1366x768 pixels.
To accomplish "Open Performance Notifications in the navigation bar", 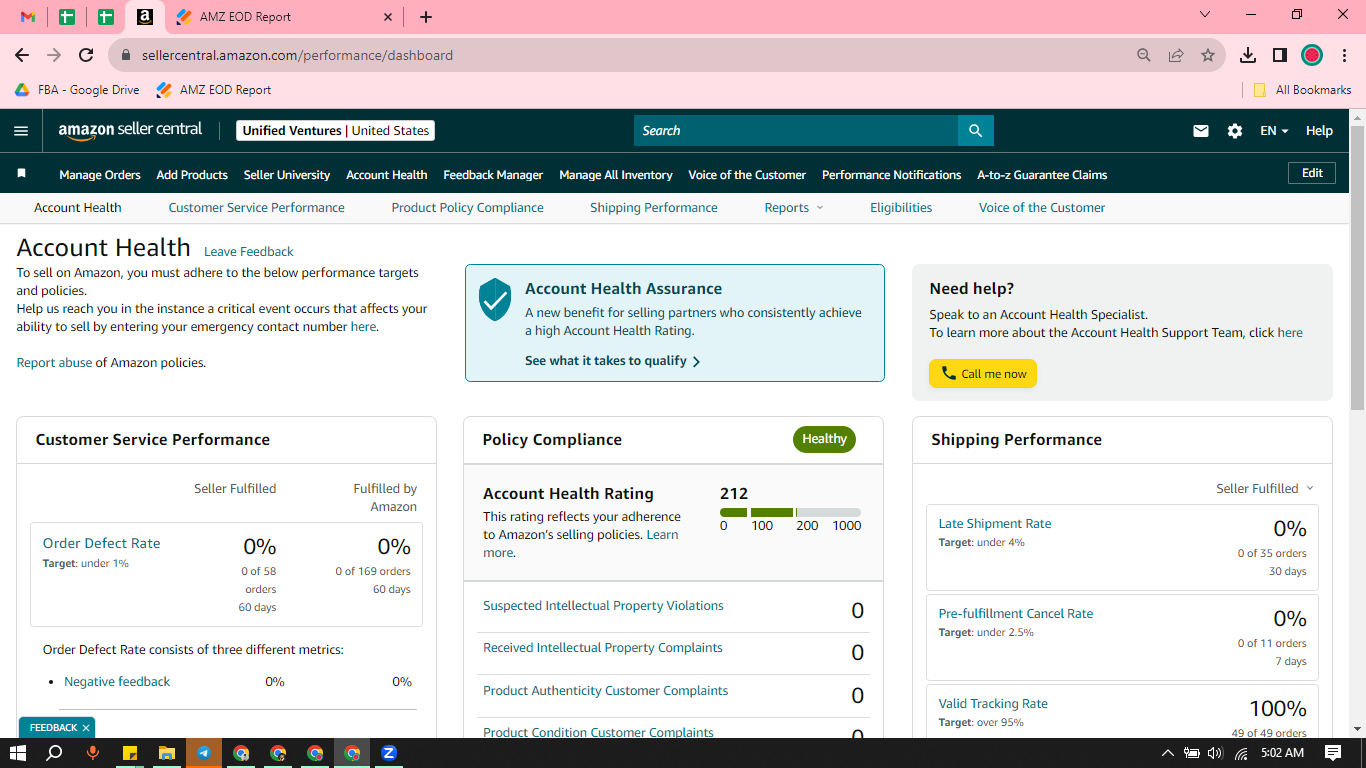I will pyautogui.click(x=892, y=175).
